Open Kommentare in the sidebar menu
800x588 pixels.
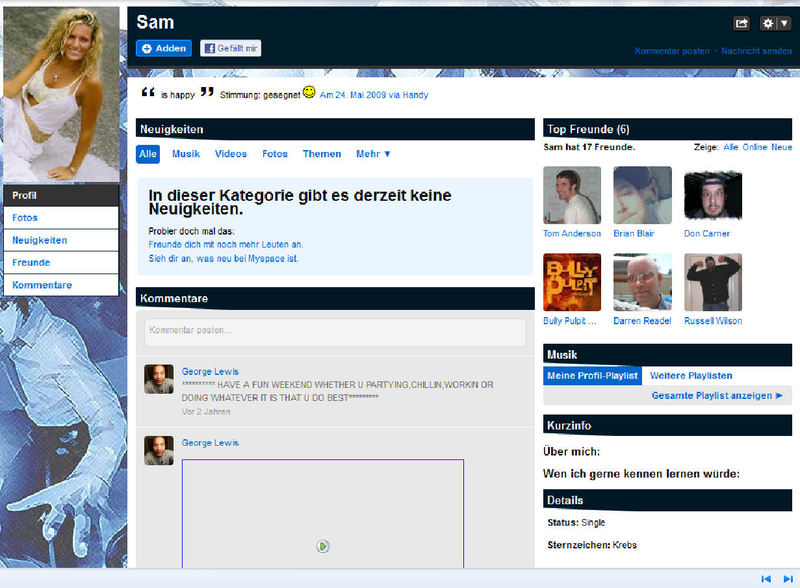(61, 285)
